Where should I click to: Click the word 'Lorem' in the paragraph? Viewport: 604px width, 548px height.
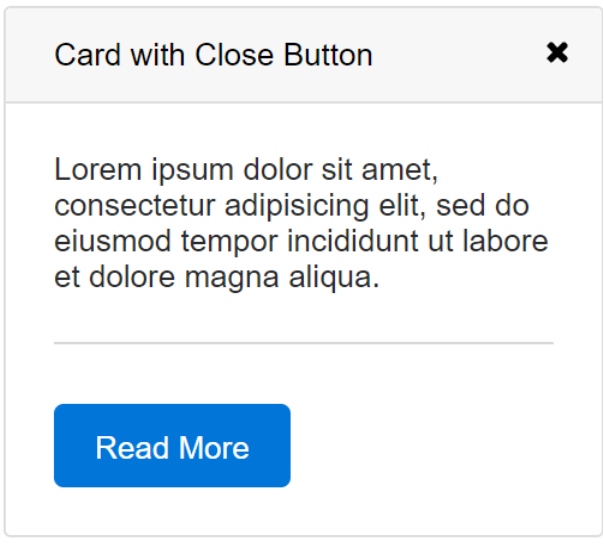point(98,169)
